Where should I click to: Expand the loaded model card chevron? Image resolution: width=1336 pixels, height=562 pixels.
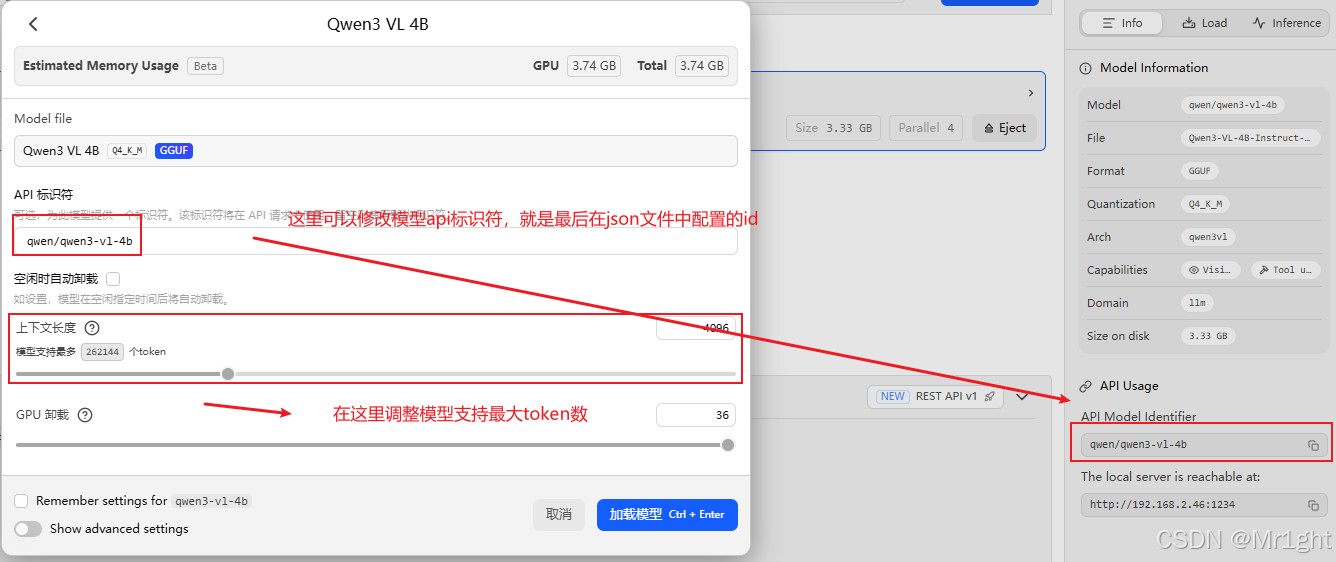tap(1030, 93)
